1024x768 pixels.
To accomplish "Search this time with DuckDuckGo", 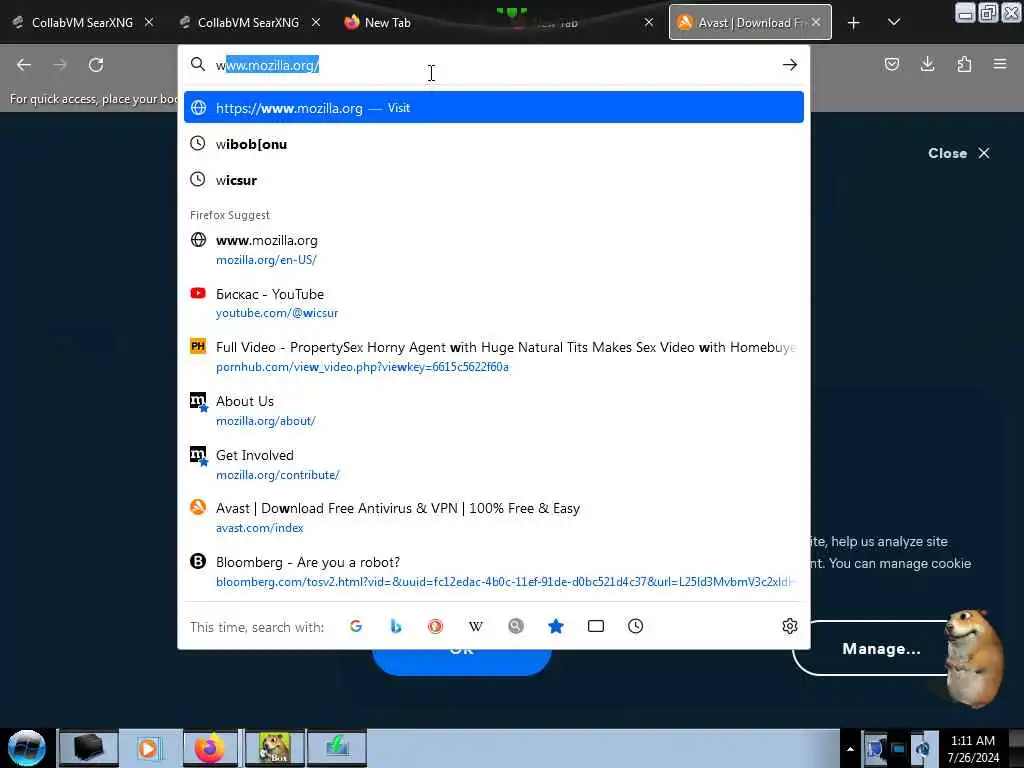I will point(436,626).
